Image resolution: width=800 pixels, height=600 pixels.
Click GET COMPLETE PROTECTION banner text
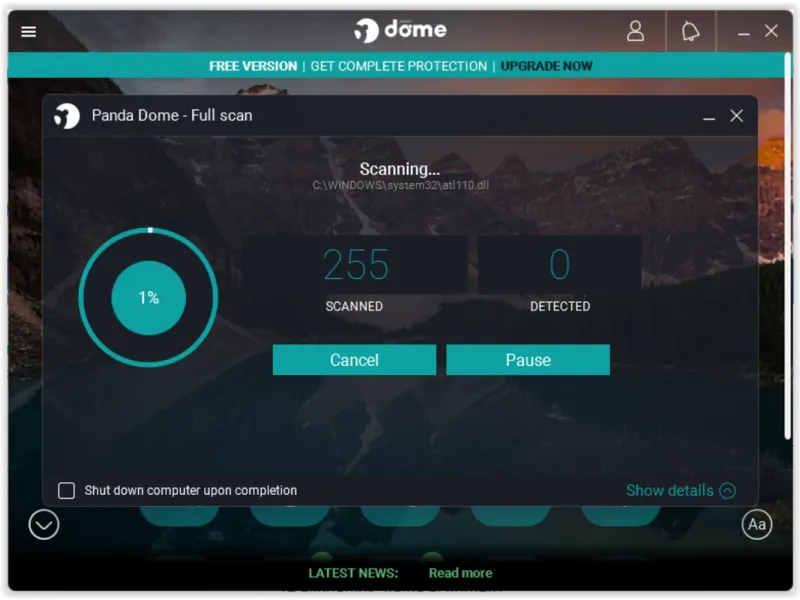(398, 66)
